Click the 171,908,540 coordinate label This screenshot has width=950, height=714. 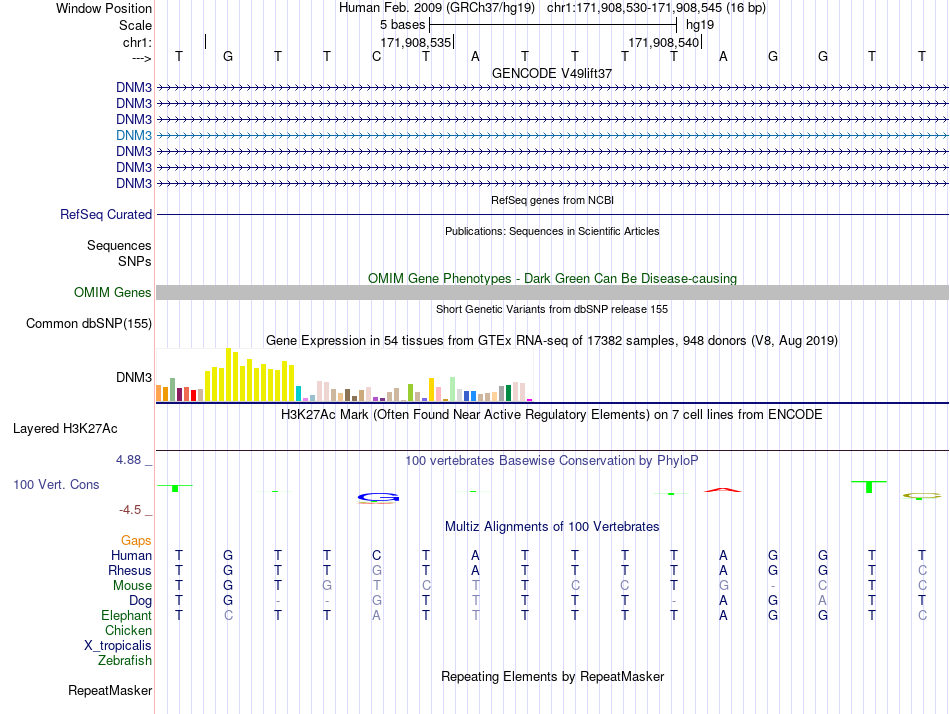pos(663,42)
